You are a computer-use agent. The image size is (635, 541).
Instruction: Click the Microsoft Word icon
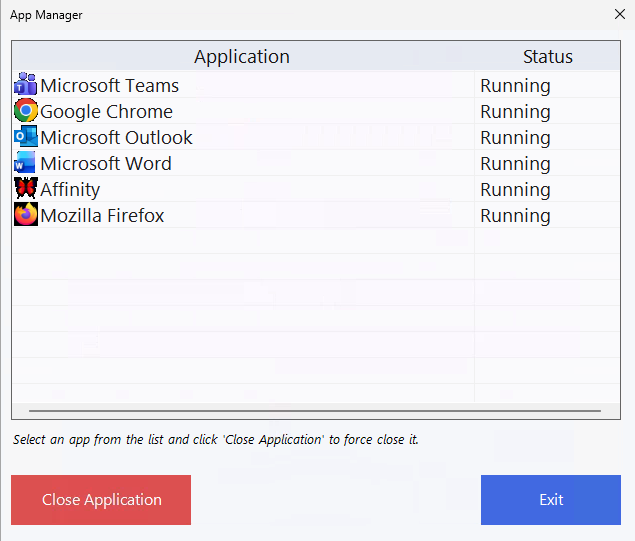[x=25, y=163]
